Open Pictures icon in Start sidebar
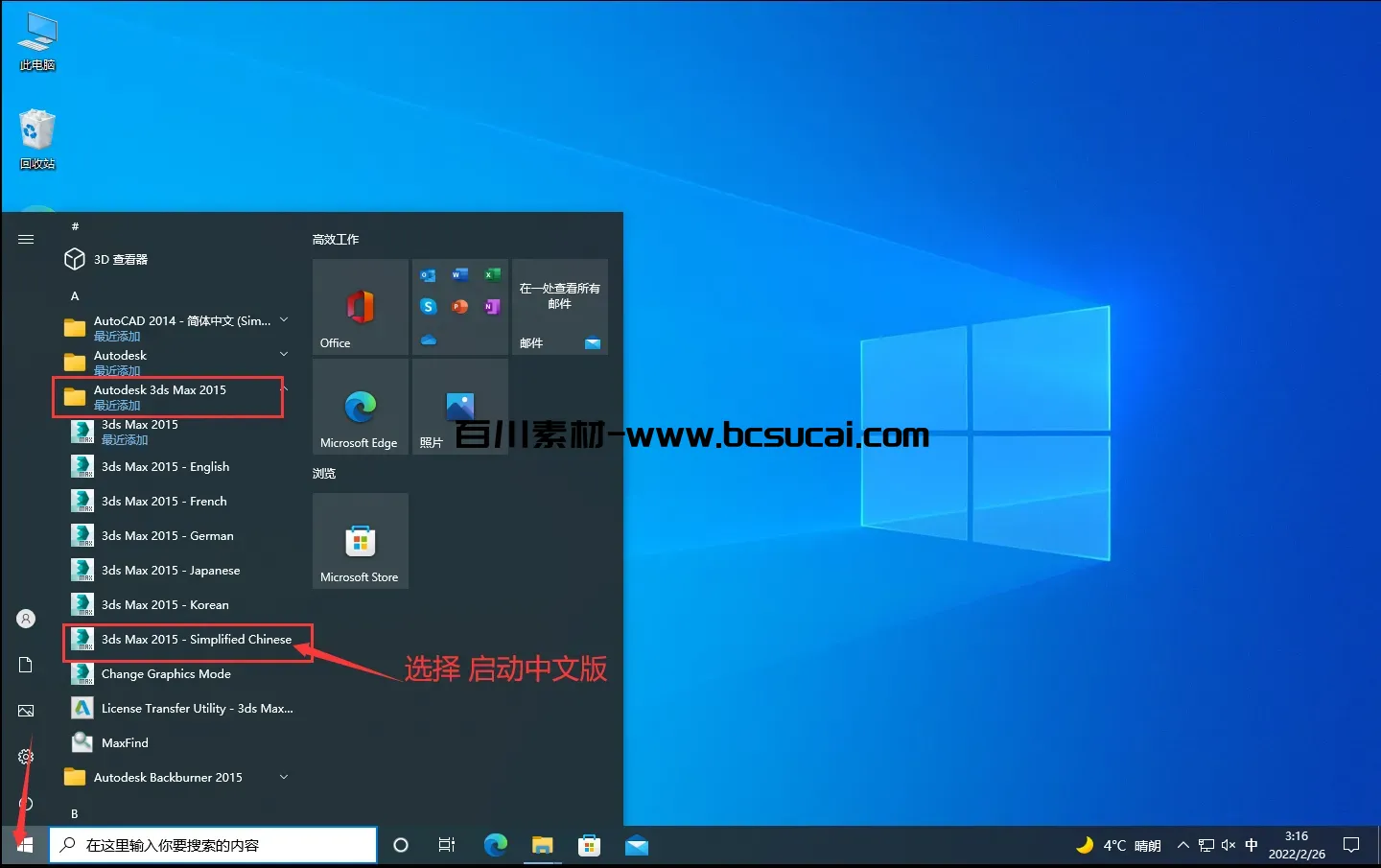Screen dimensions: 1381x868 [26, 711]
